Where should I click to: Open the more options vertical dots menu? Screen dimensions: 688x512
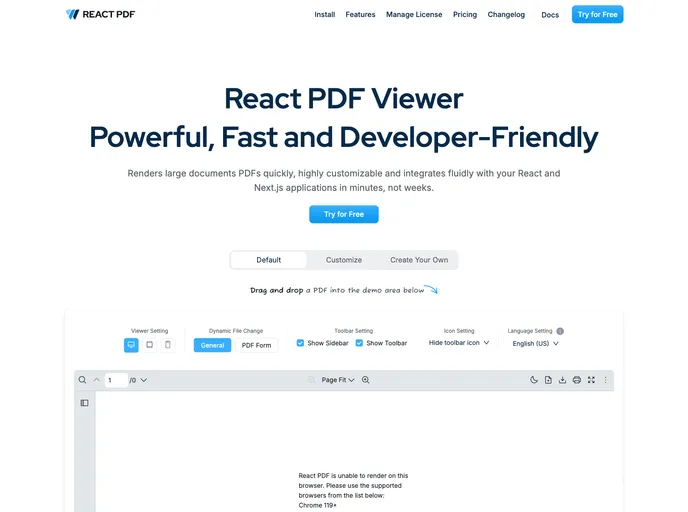tap(606, 380)
